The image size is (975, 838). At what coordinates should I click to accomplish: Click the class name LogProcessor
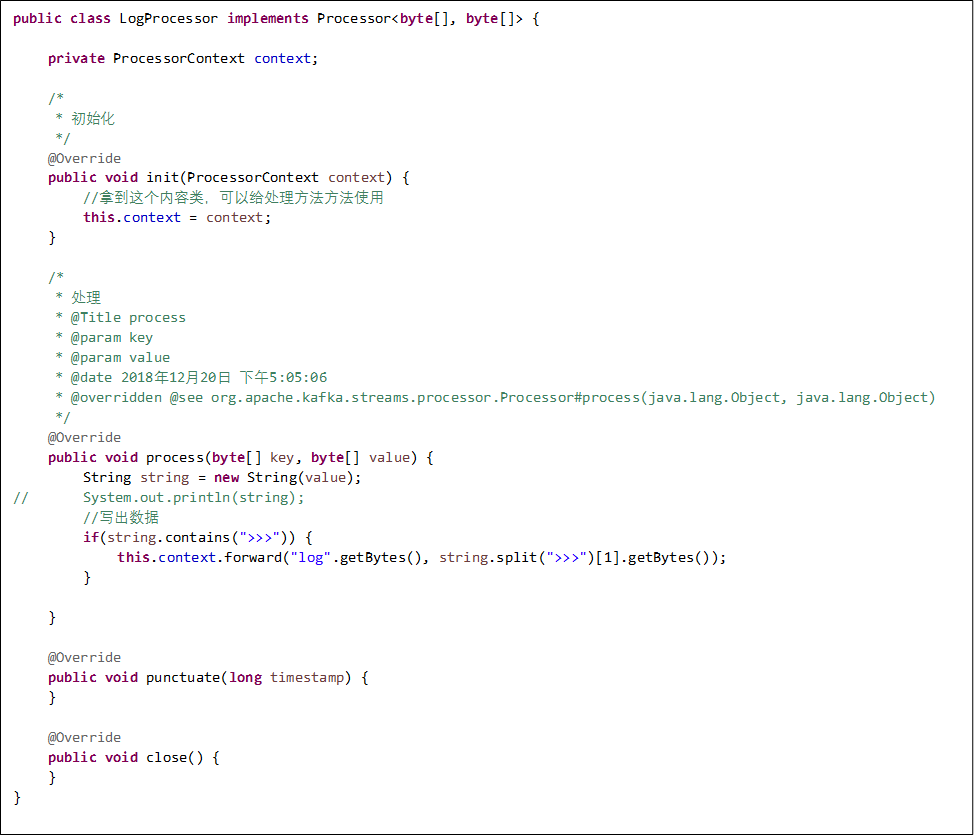[x=169, y=19]
